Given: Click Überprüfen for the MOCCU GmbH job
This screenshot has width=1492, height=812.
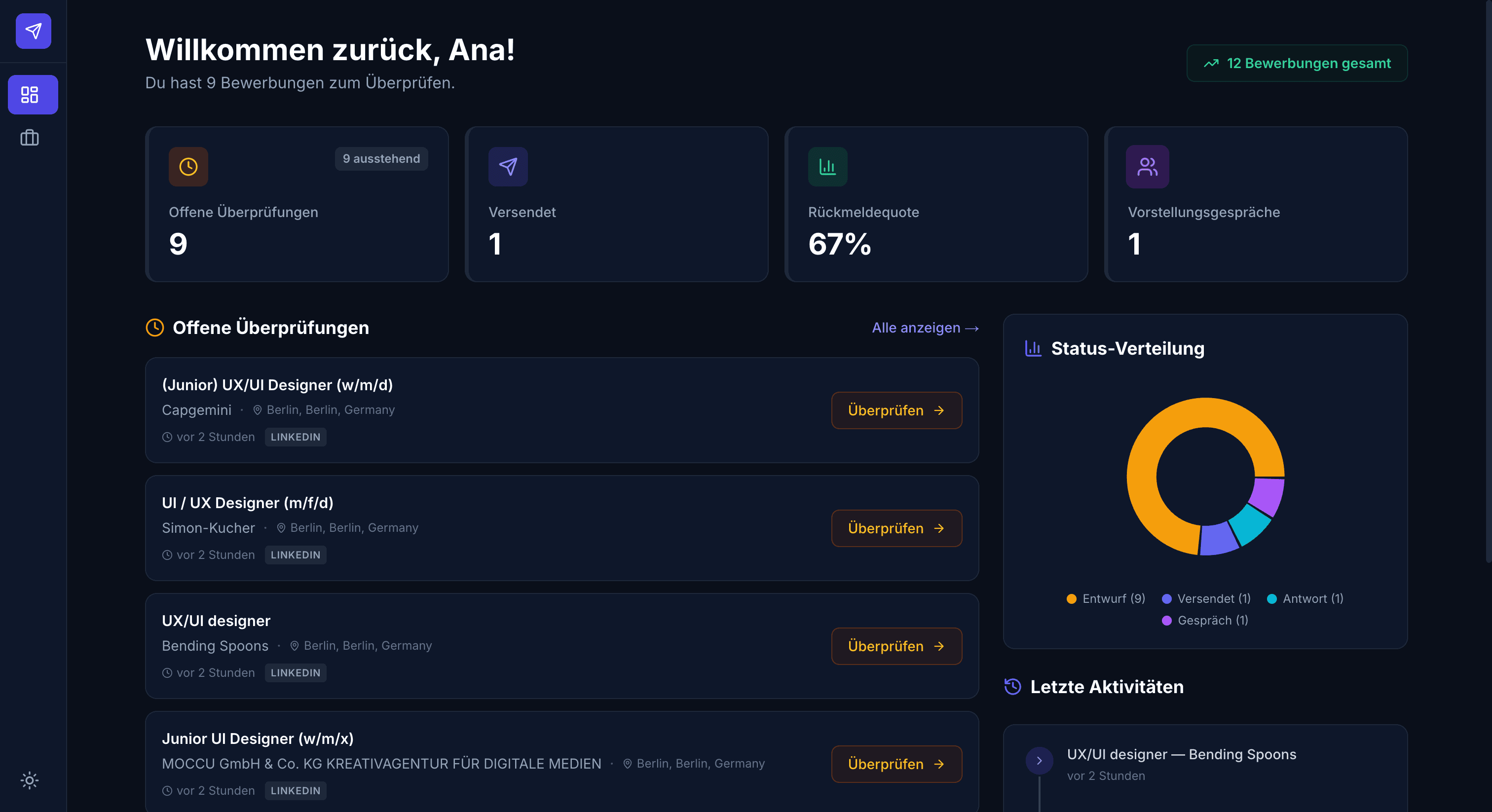Looking at the screenshot, I should click(896, 764).
